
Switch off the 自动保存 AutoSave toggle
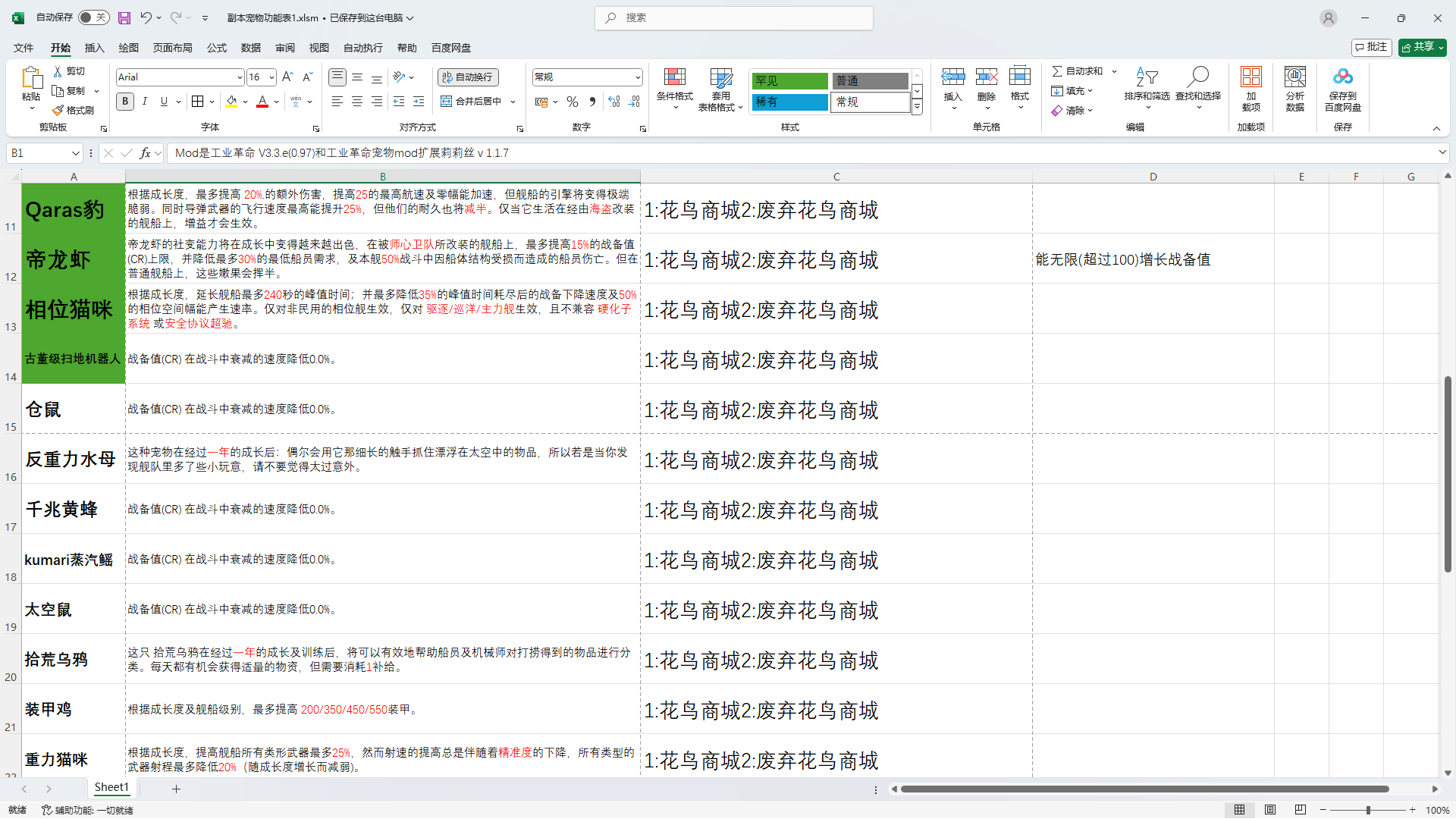coord(93,17)
